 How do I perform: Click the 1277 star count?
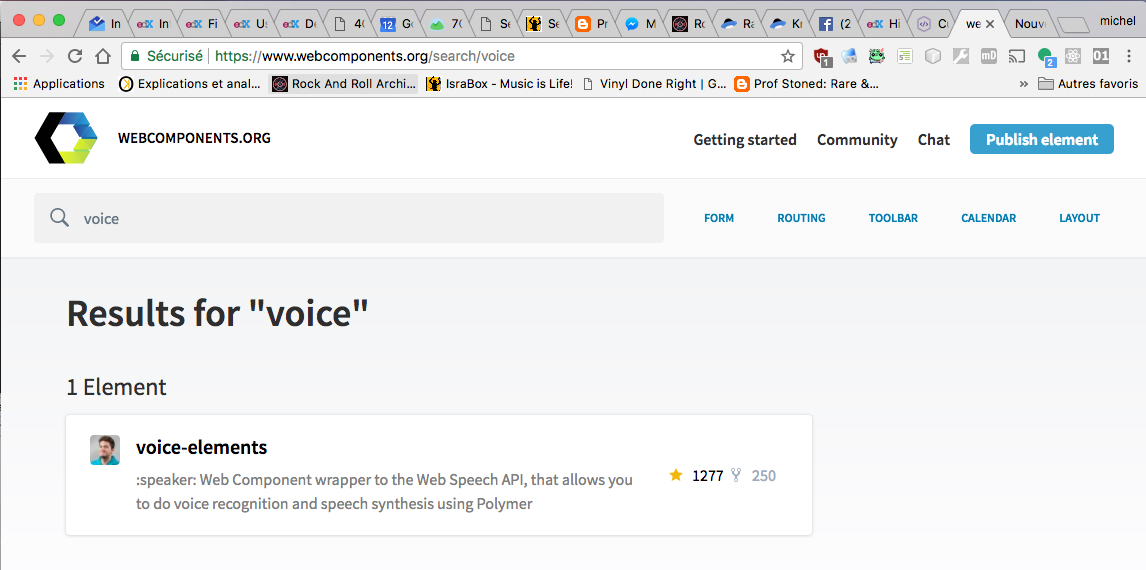pyautogui.click(x=707, y=476)
